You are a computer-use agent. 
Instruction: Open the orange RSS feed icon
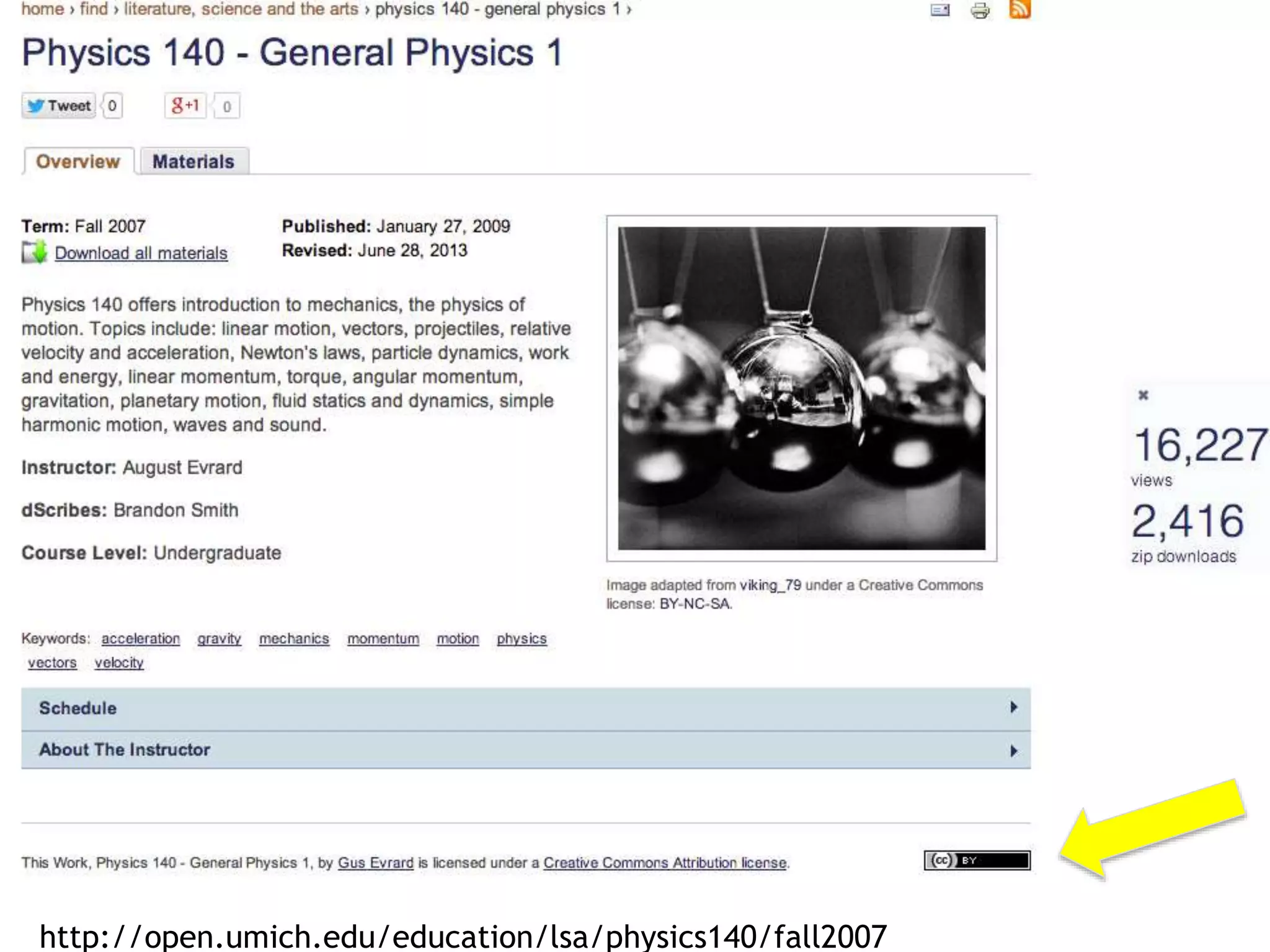tap(1019, 9)
